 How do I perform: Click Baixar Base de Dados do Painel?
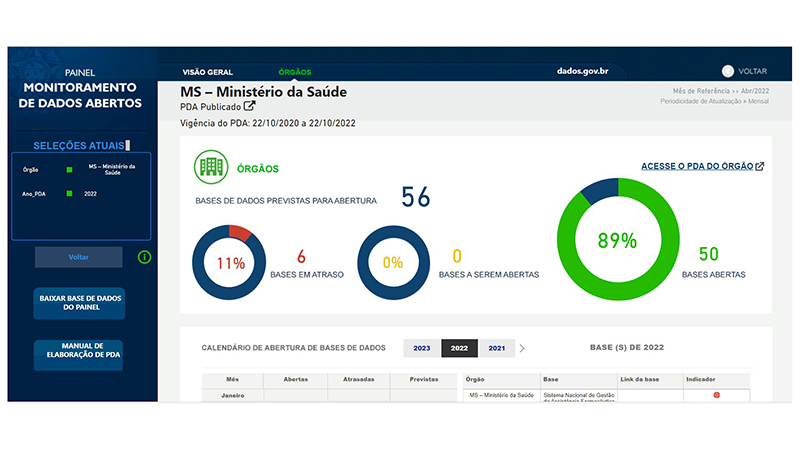(79, 304)
